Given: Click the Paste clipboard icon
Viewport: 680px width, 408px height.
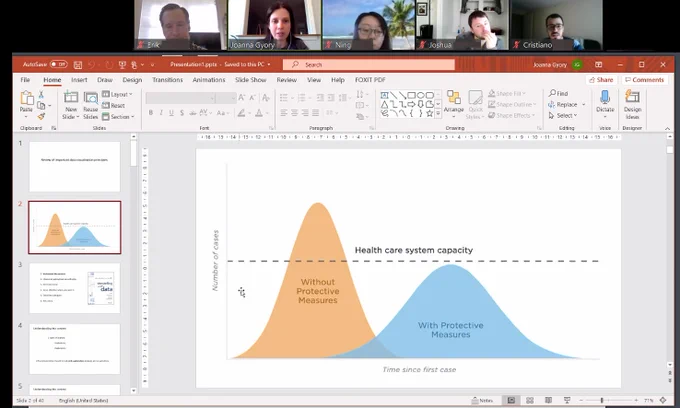Looking at the screenshot, I should point(26,98).
